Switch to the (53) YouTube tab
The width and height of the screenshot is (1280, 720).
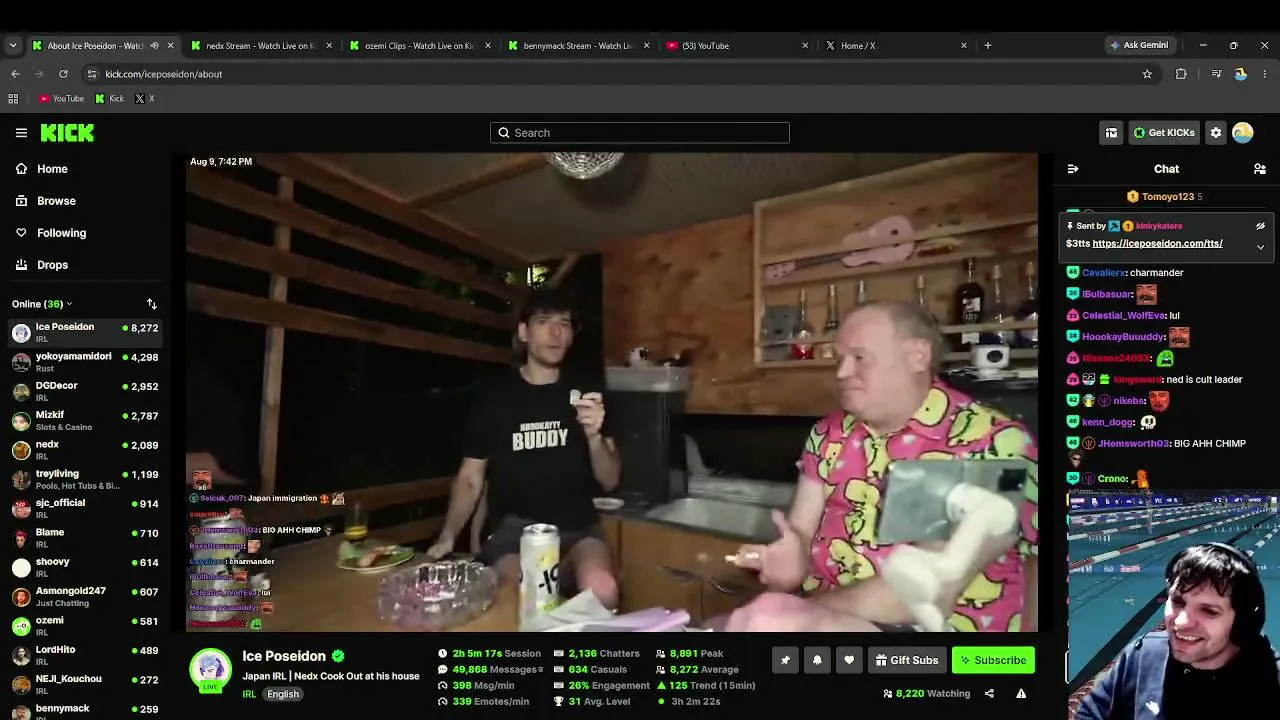point(738,45)
